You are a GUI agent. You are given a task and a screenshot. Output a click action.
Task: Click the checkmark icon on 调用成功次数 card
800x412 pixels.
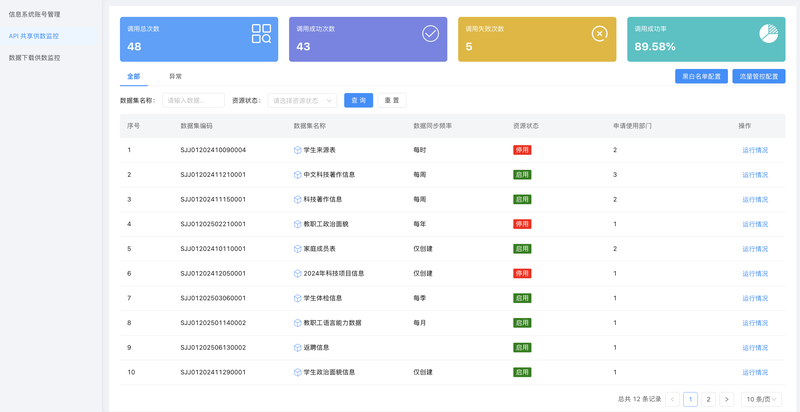point(430,34)
